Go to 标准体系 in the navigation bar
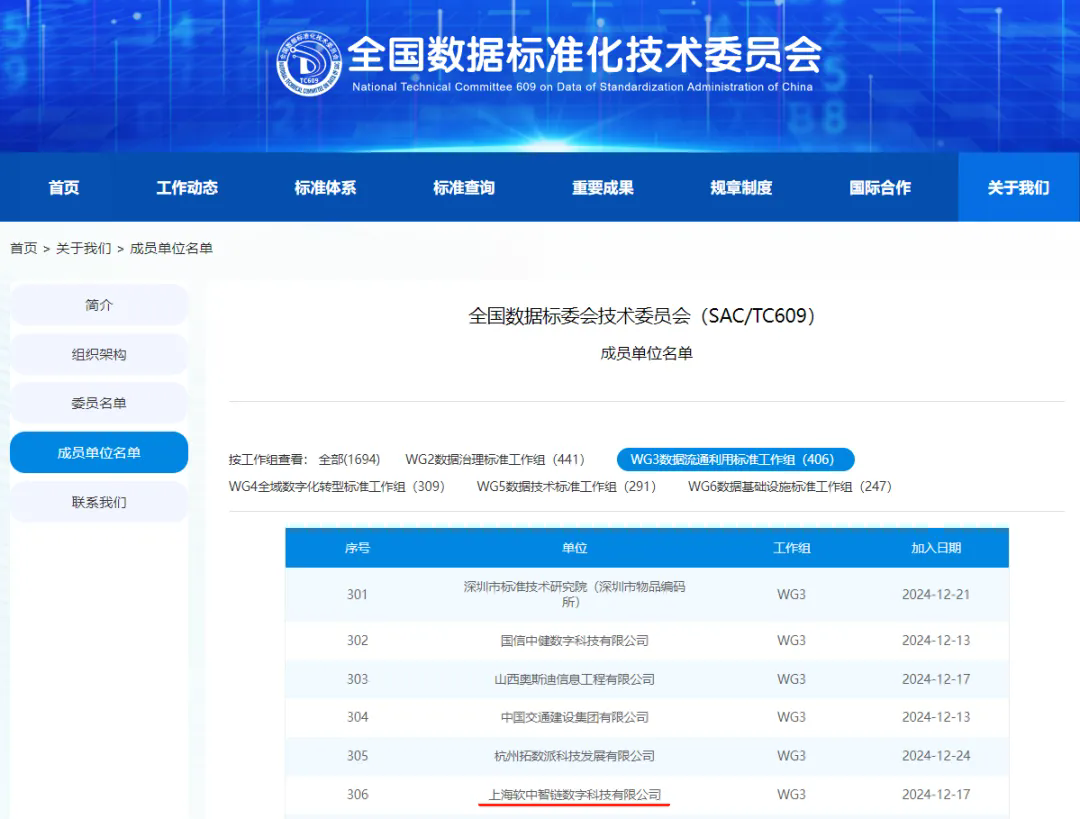The width and height of the screenshot is (1080, 819). tap(325, 187)
